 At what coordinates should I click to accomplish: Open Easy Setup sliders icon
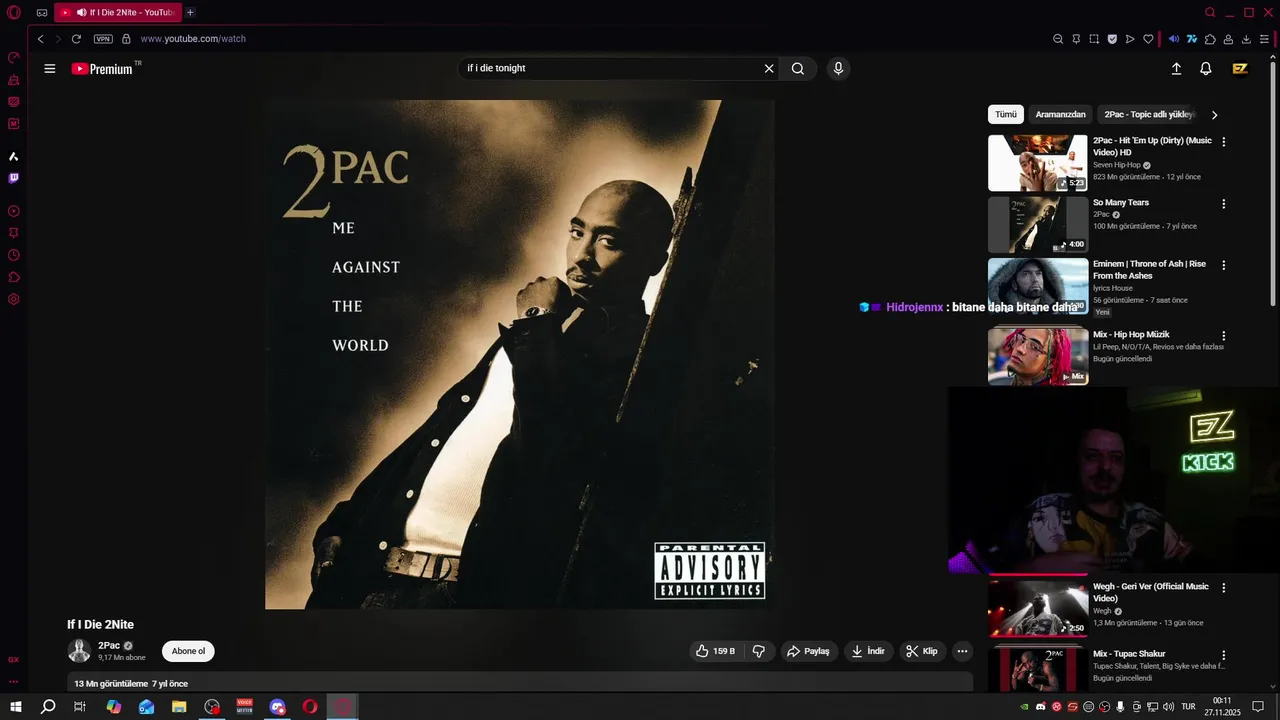[1264, 39]
